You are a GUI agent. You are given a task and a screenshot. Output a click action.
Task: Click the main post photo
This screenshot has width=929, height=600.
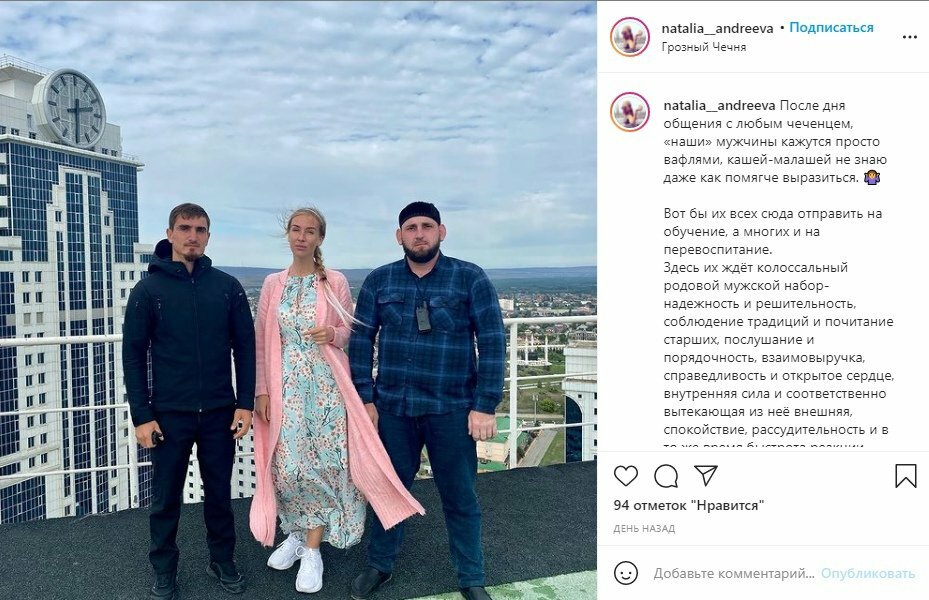[298, 300]
